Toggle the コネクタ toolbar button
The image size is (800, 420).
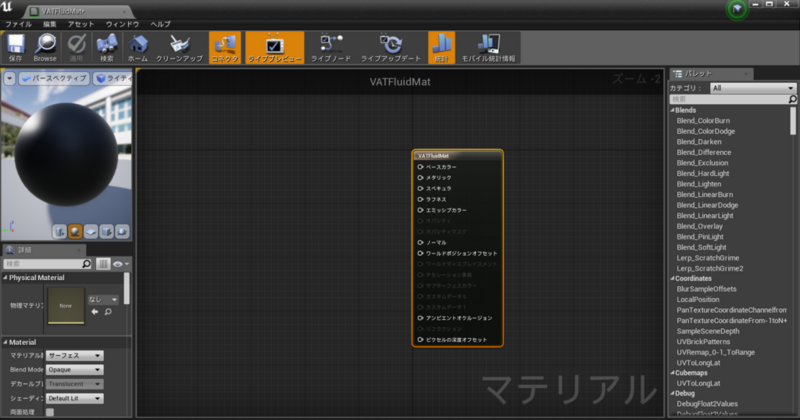pyautogui.click(x=225, y=47)
